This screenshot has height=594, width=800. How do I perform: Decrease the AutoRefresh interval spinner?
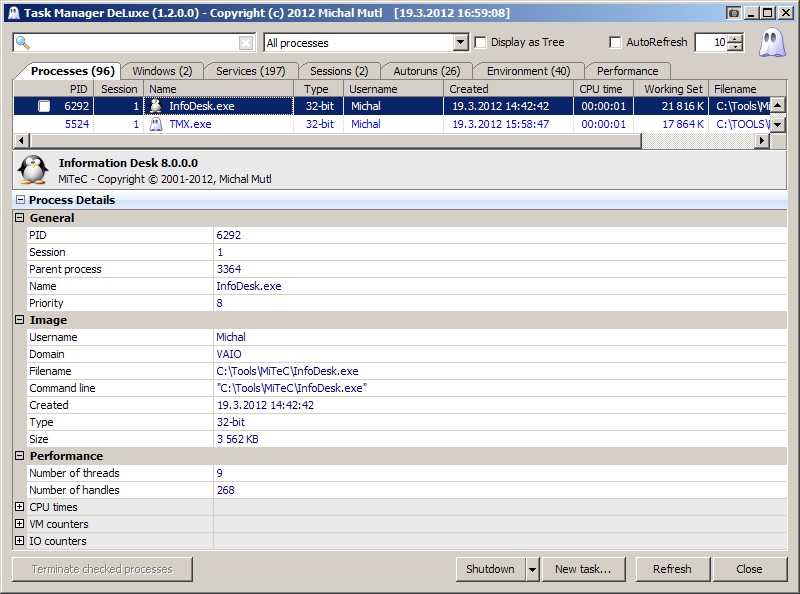click(735, 47)
